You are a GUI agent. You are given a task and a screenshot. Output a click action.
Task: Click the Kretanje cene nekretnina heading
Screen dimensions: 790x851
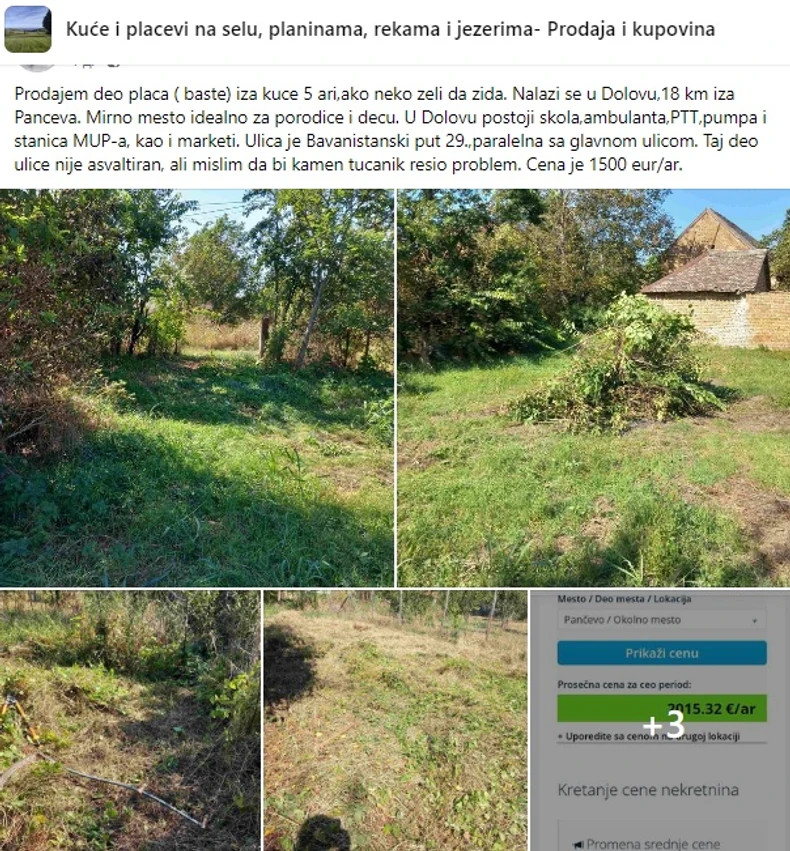648,790
